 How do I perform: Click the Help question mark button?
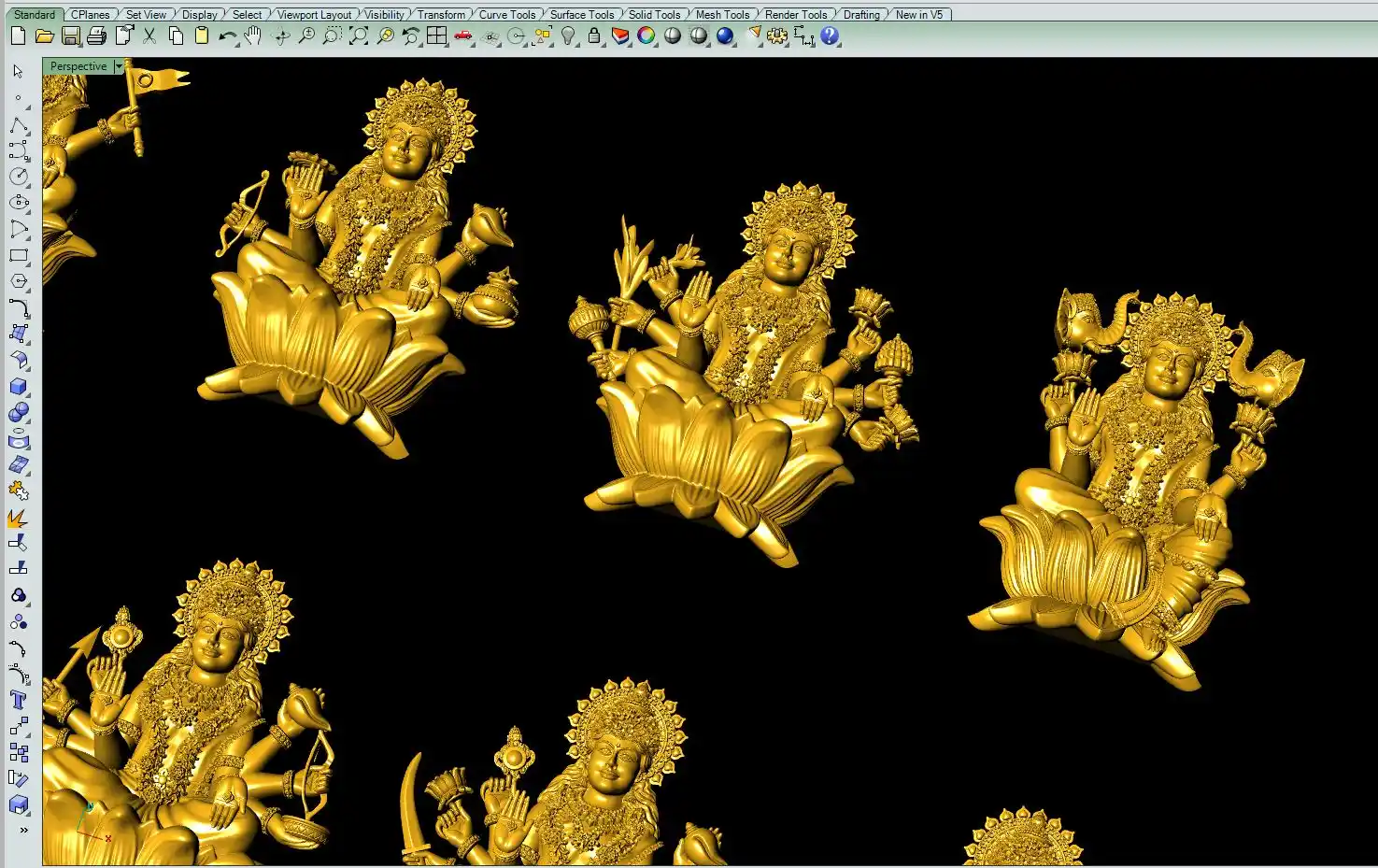tap(830, 36)
